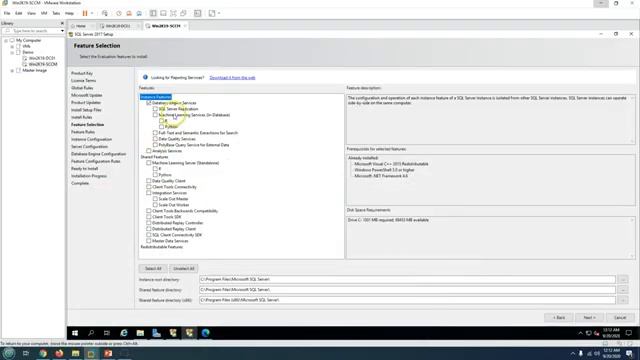Click the single window view toolbar icon

pyautogui.click(x=163, y=13)
